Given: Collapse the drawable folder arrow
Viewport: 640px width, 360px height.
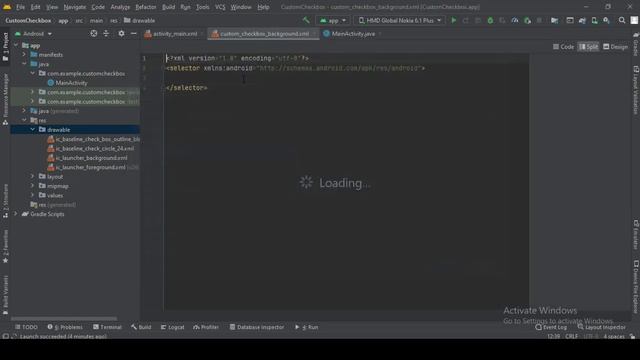Looking at the screenshot, I should [33, 129].
